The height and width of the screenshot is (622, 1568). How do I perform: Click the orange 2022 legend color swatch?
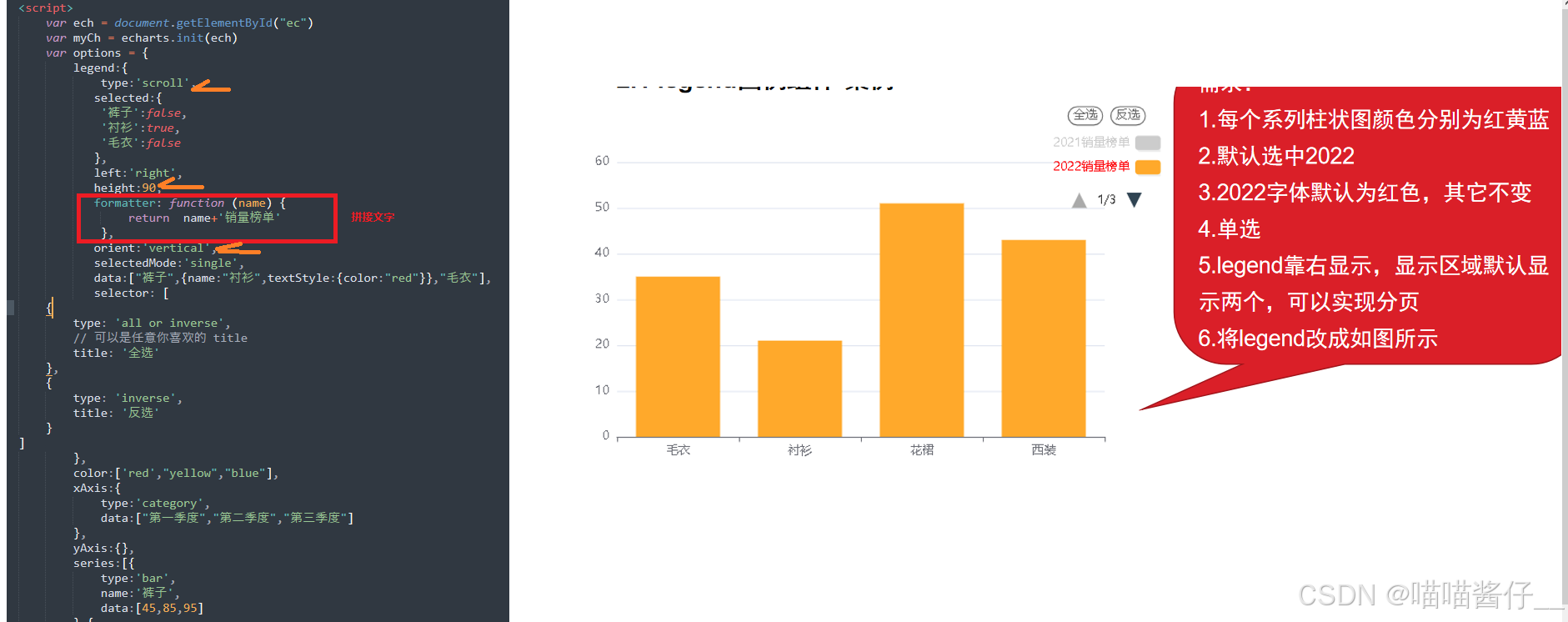pos(1148,167)
